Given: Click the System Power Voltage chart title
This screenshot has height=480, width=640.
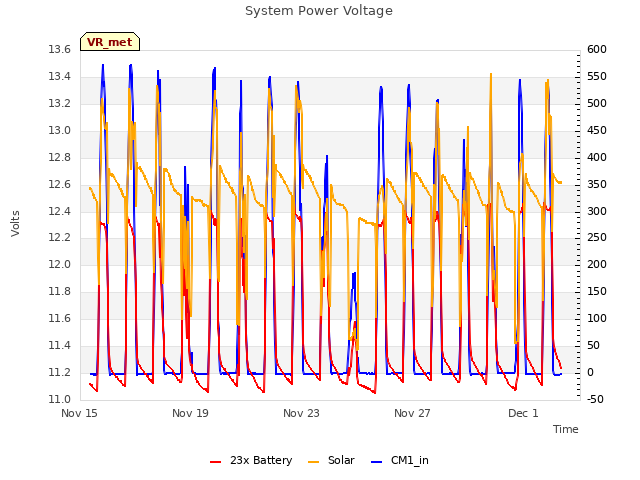Looking at the screenshot, I should pyautogui.click(x=319, y=11).
